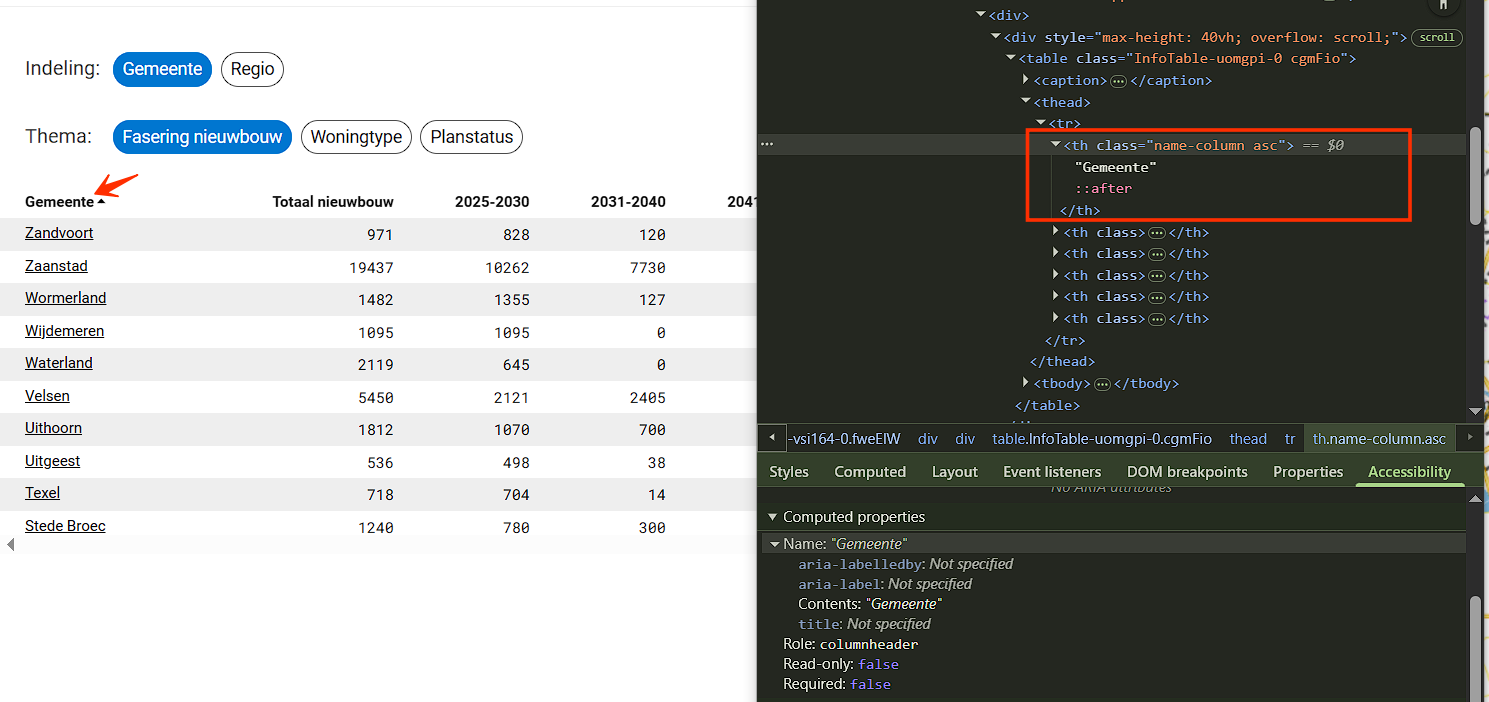
Task: Click the three-dot gutter icon beside the selected node
Action: point(767,145)
